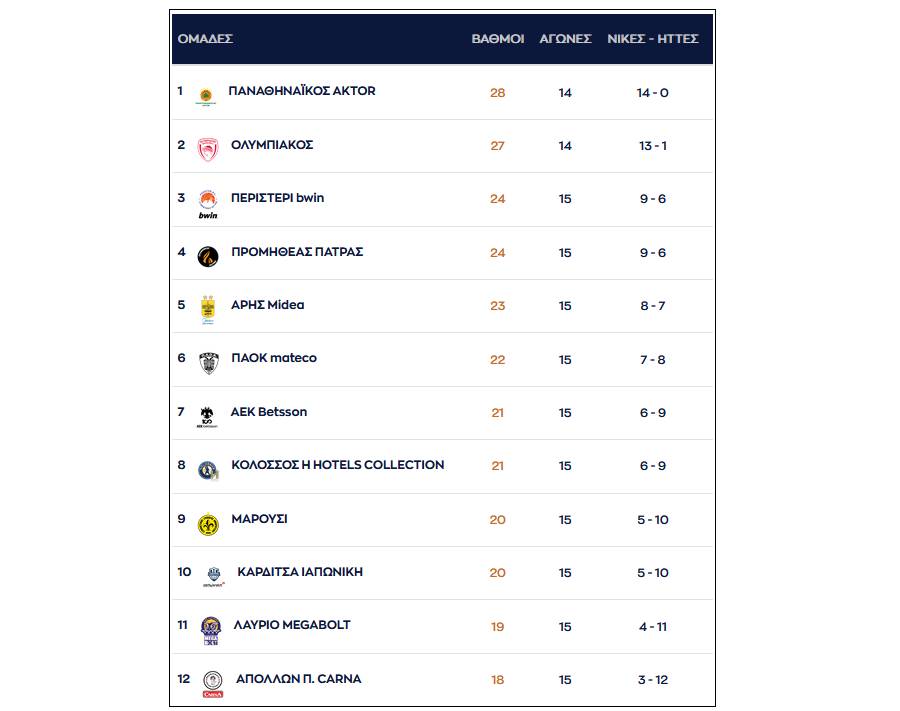Click the Promitheas Patras team logo
This screenshot has width=900, height=711.
pyautogui.click(x=208, y=257)
